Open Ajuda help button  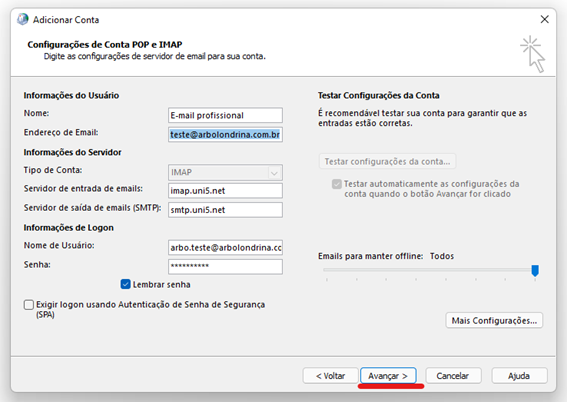click(519, 376)
